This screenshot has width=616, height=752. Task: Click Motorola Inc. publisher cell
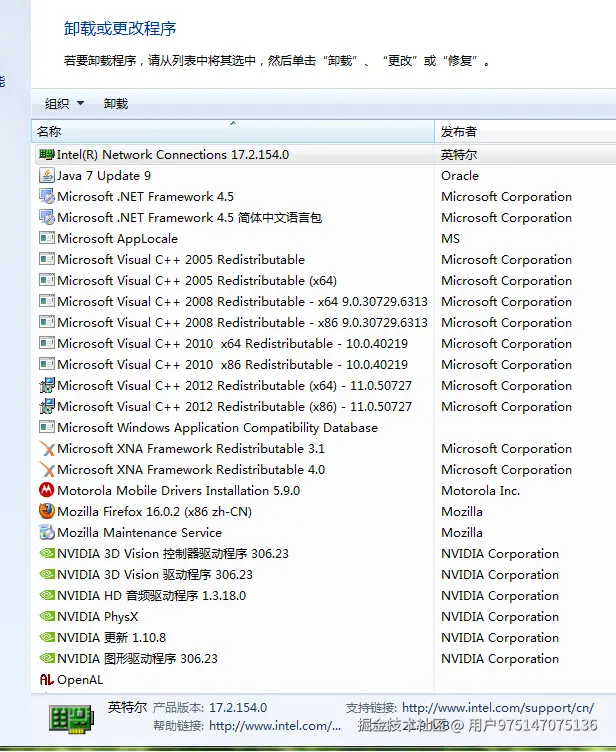[x=480, y=491]
